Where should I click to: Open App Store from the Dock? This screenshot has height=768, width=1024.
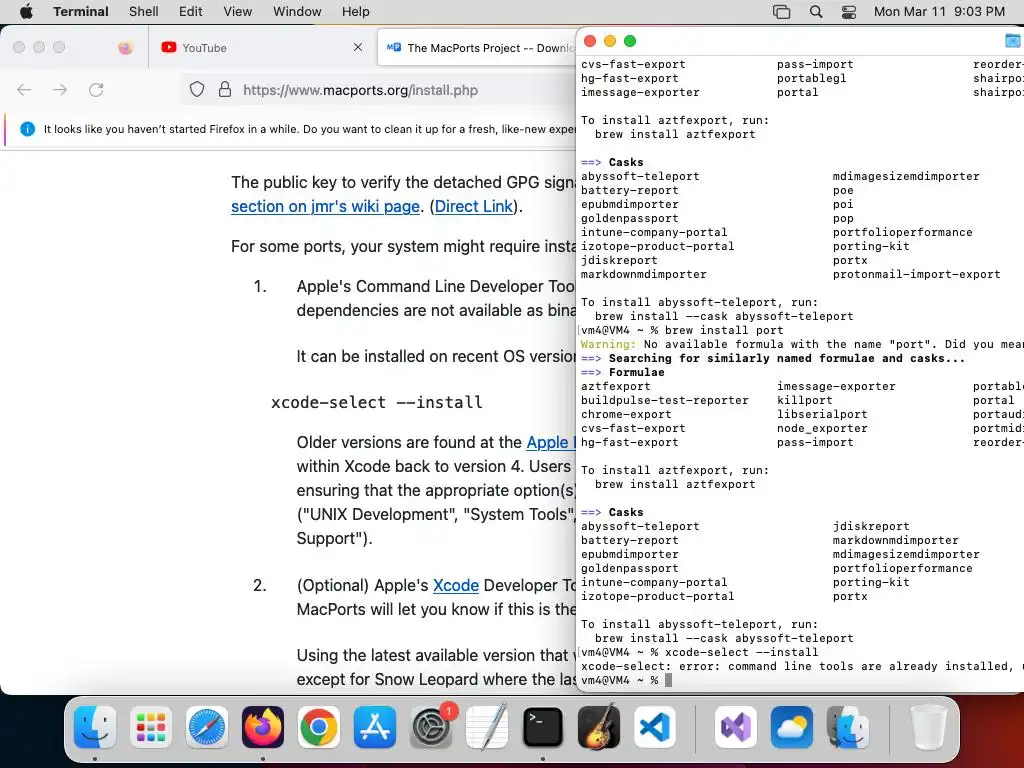pyautogui.click(x=375, y=727)
